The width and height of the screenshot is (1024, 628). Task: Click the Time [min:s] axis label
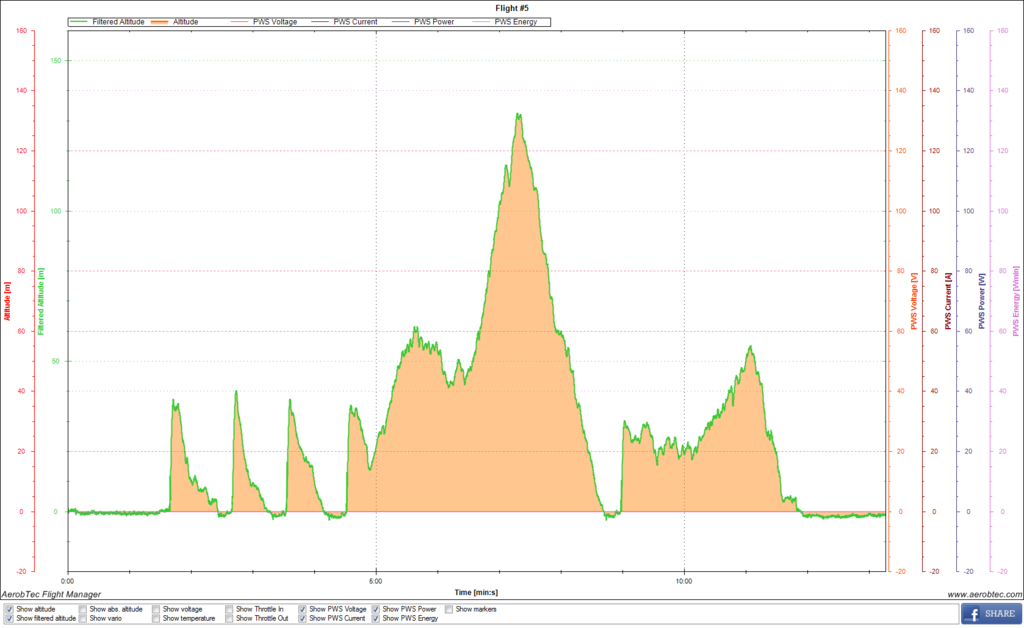[x=476, y=592]
